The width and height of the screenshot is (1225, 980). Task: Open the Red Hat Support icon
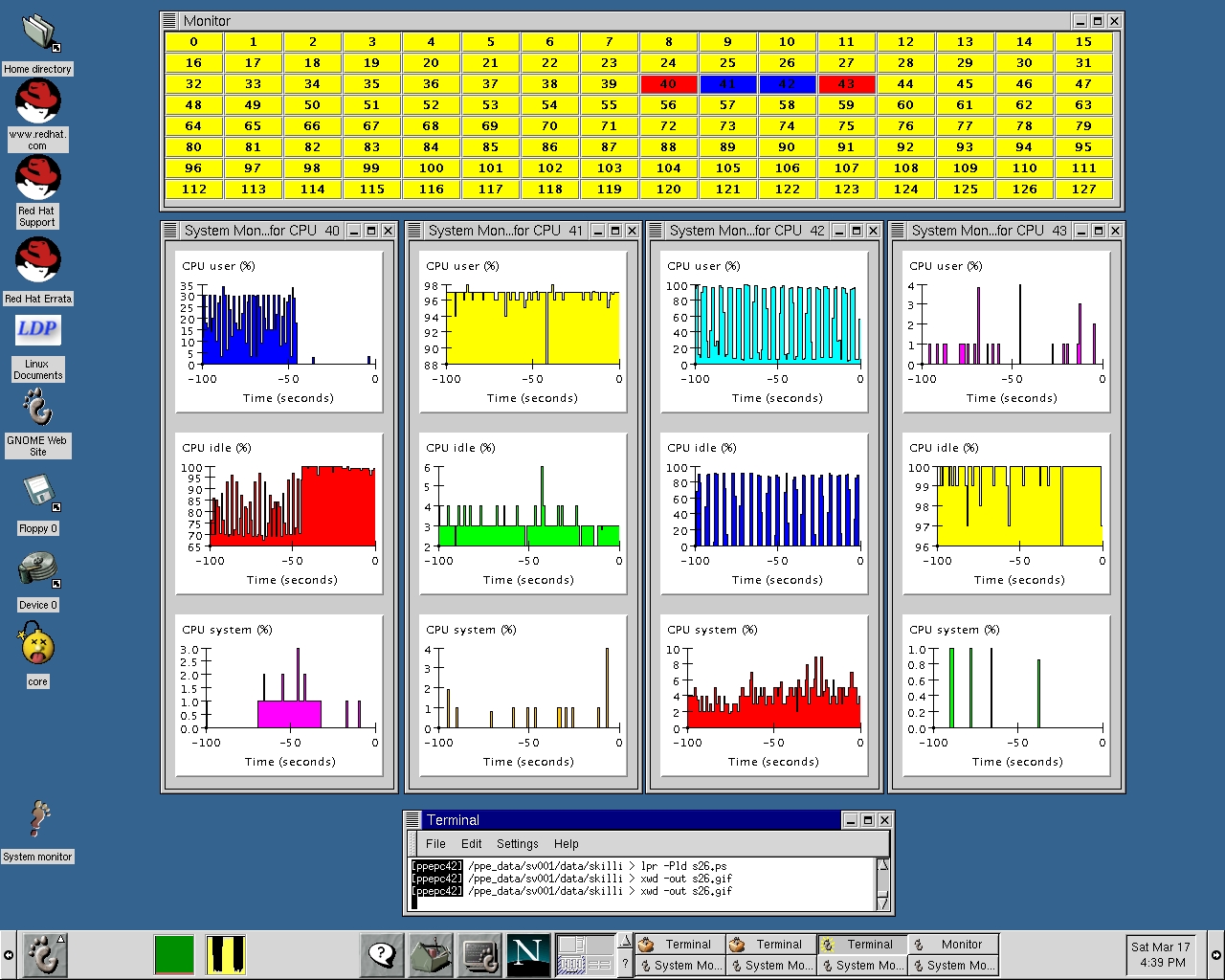click(38, 179)
